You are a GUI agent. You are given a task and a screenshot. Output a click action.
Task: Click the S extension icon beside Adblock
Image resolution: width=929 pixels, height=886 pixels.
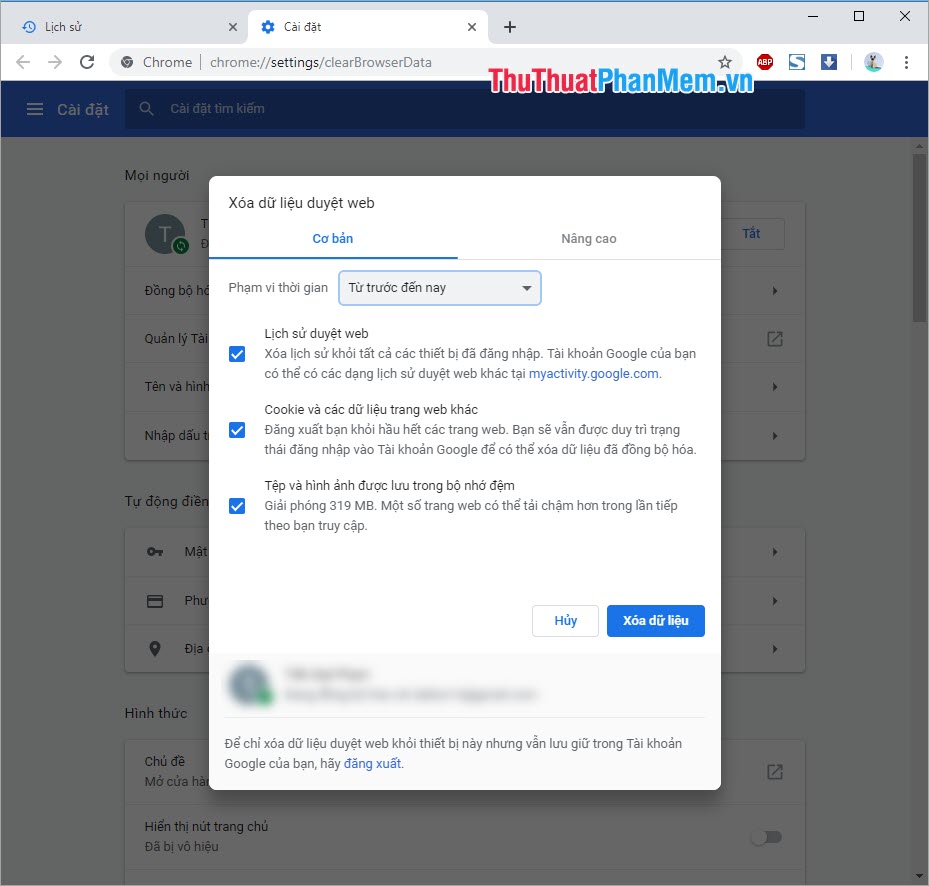(x=796, y=61)
